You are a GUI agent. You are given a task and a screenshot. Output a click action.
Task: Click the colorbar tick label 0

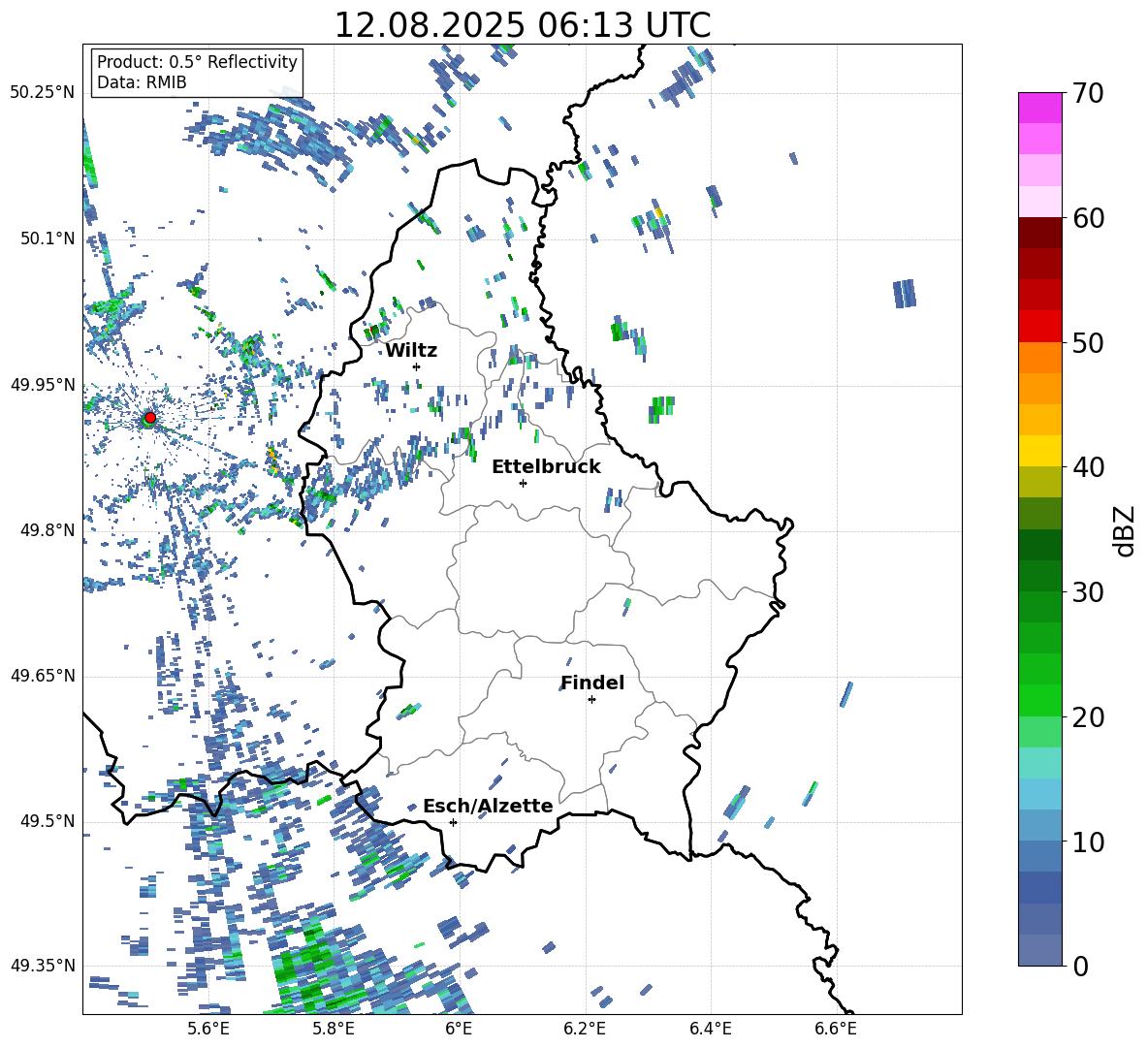1081,967
